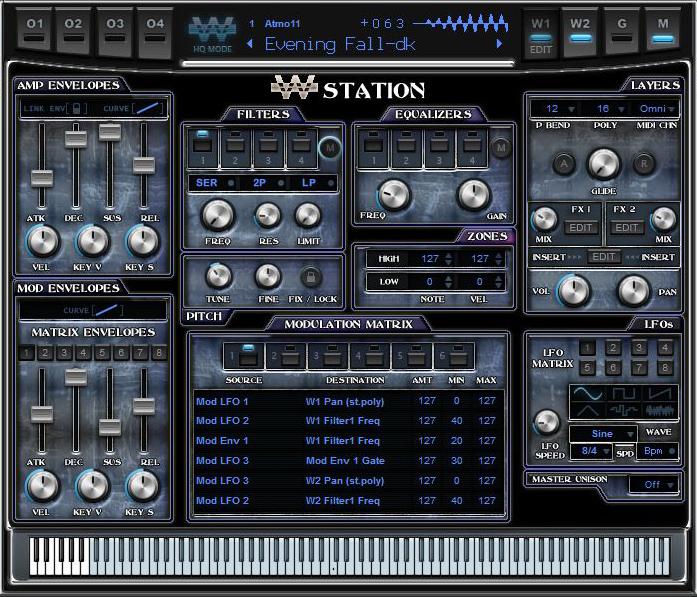Adjust the HIGH NOTE 127 stepper
The image size is (697, 597).
tap(449, 259)
